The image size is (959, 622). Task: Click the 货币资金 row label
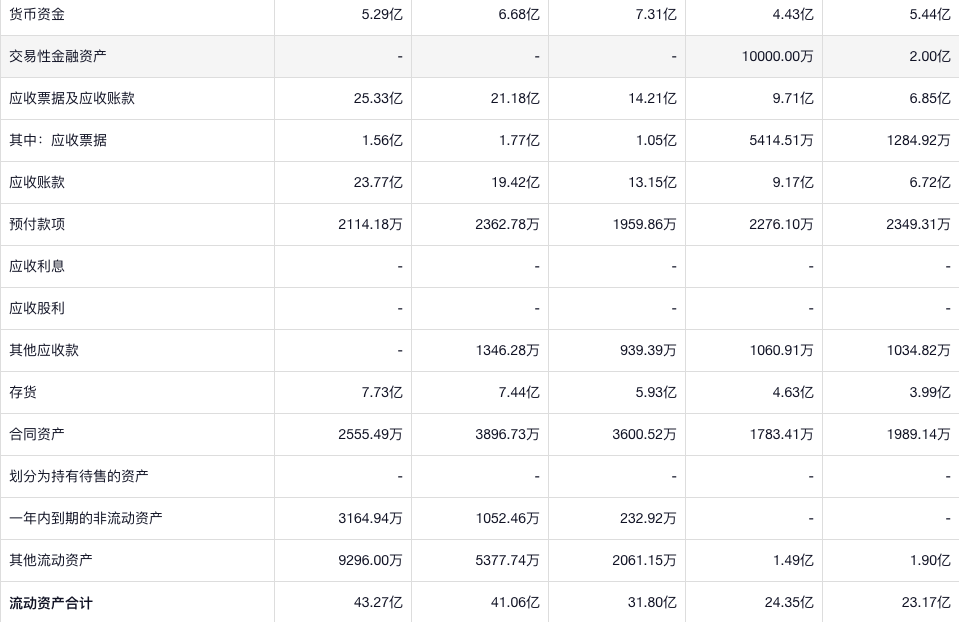click(37, 14)
